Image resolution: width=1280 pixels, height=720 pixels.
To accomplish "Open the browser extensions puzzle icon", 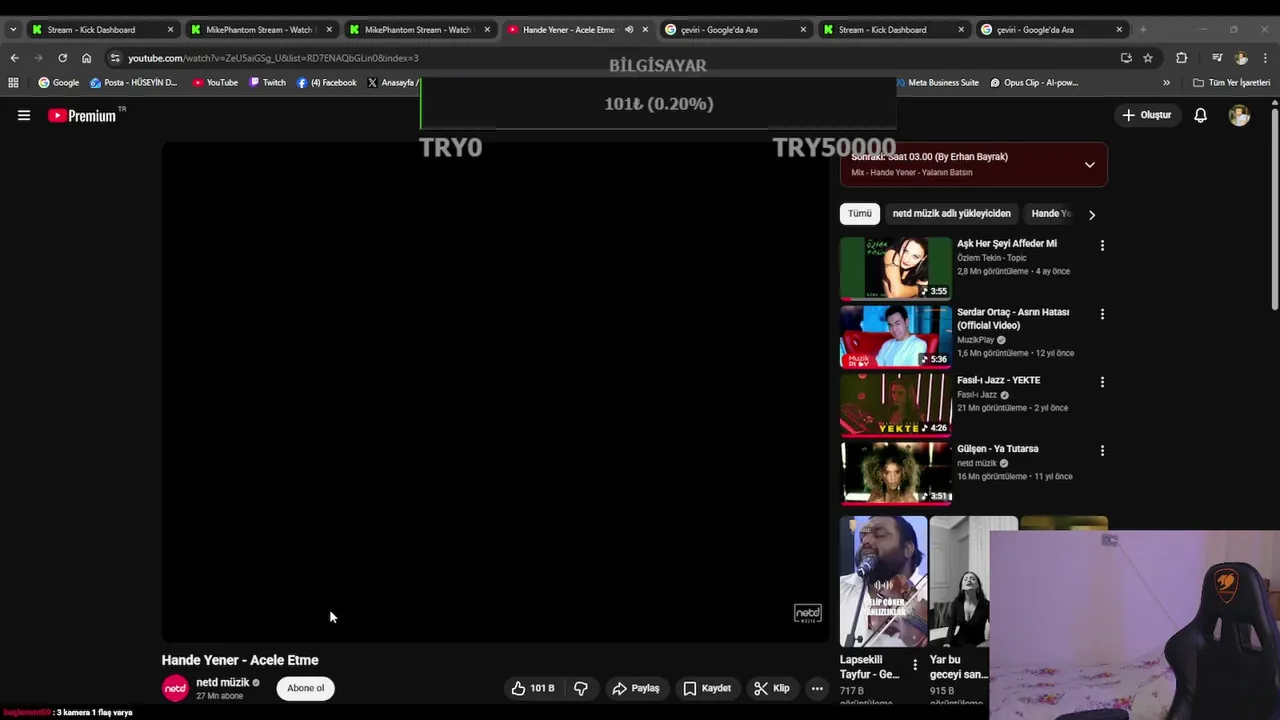I will [x=1181, y=58].
